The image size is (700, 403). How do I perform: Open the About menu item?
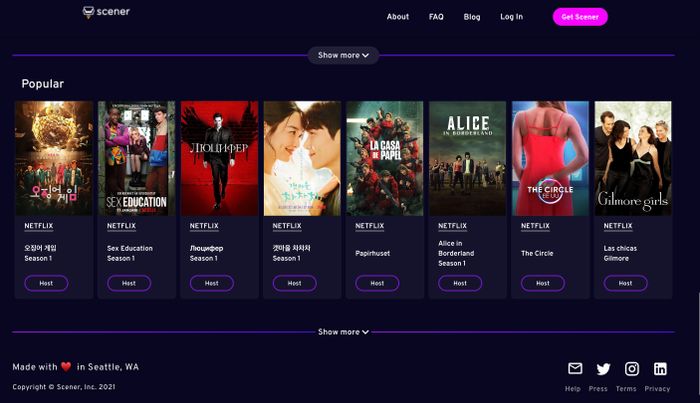(x=398, y=17)
